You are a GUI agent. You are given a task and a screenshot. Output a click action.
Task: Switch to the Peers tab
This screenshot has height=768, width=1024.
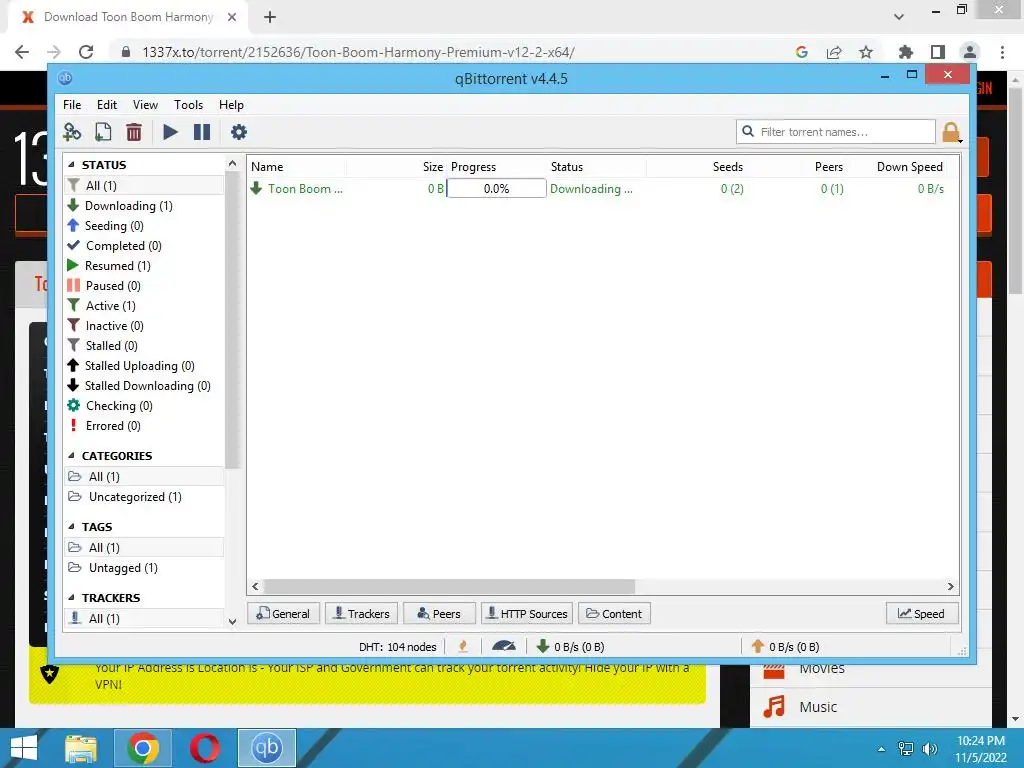tap(440, 614)
